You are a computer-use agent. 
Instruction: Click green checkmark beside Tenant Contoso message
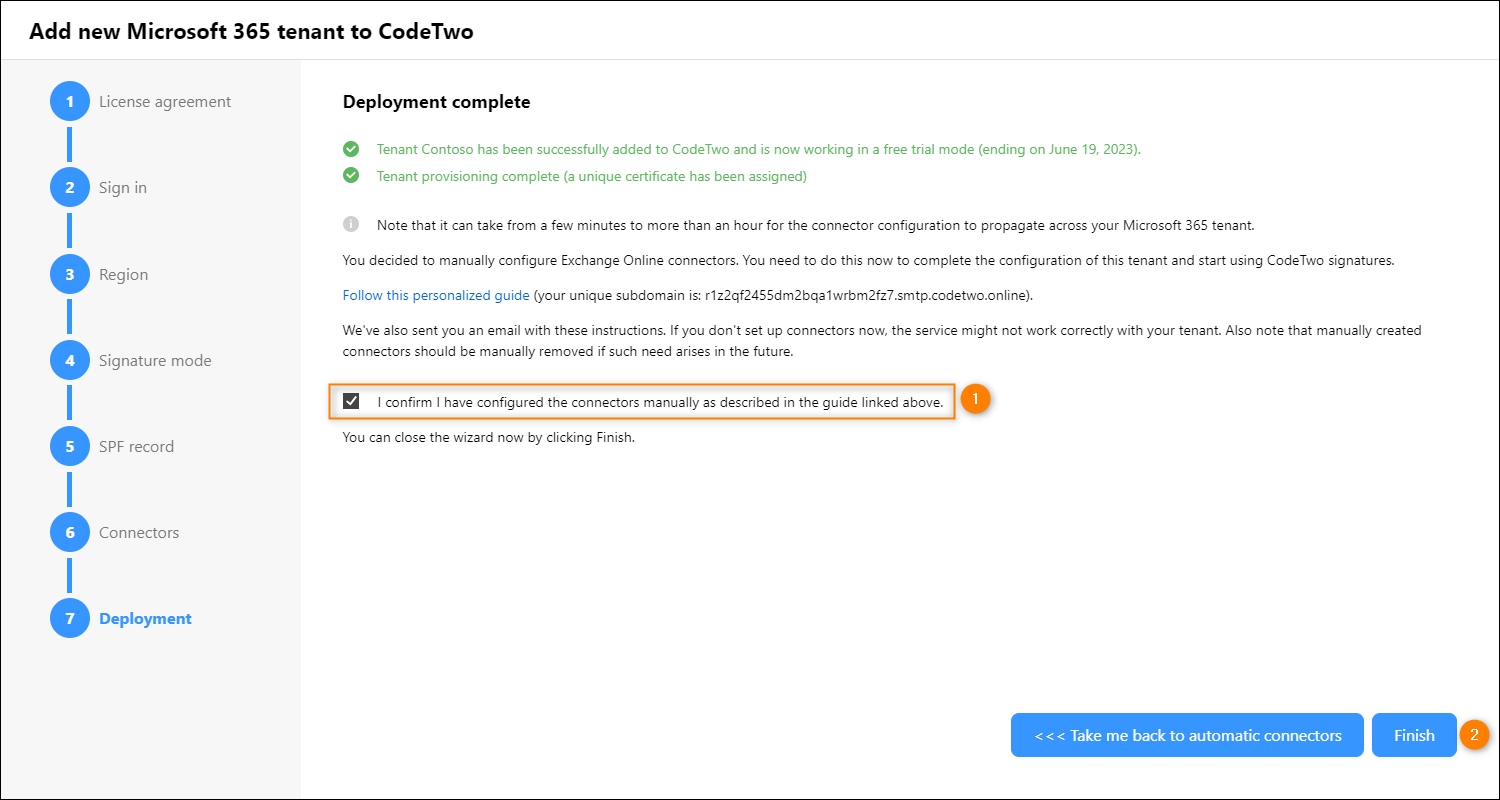pyautogui.click(x=351, y=149)
